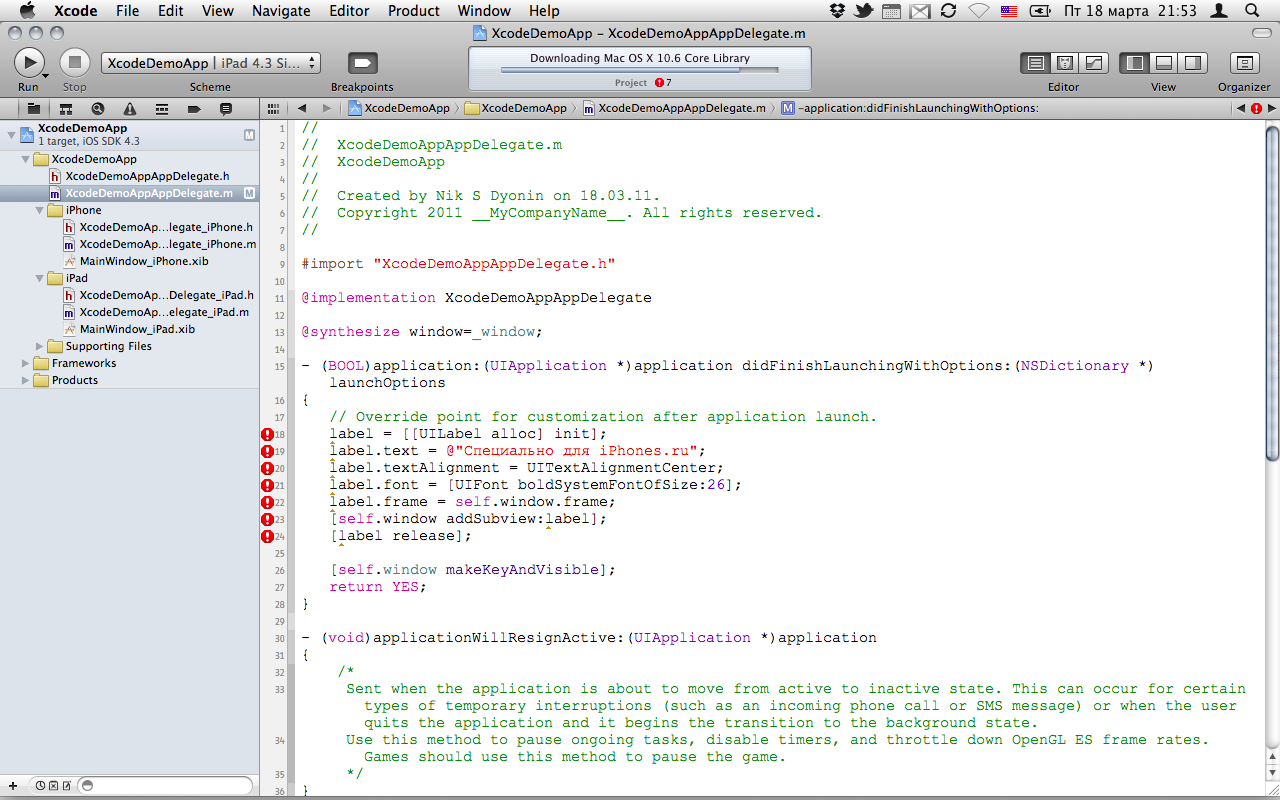This screenshot has width=1280, height=800.
Task: Switch to the Standard editor
Action: coord(1035,63)
